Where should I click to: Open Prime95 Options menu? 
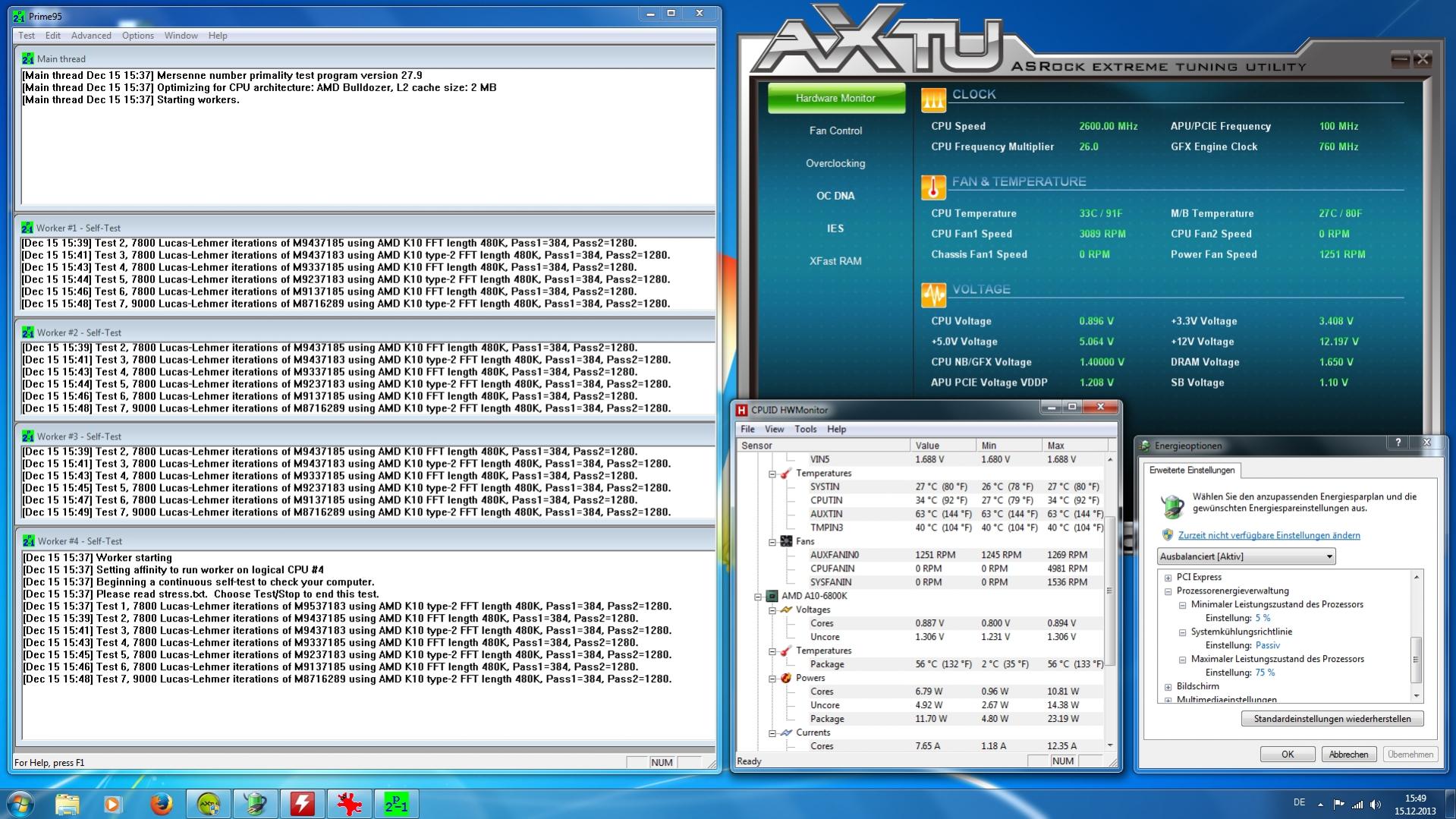click(138, 36)
